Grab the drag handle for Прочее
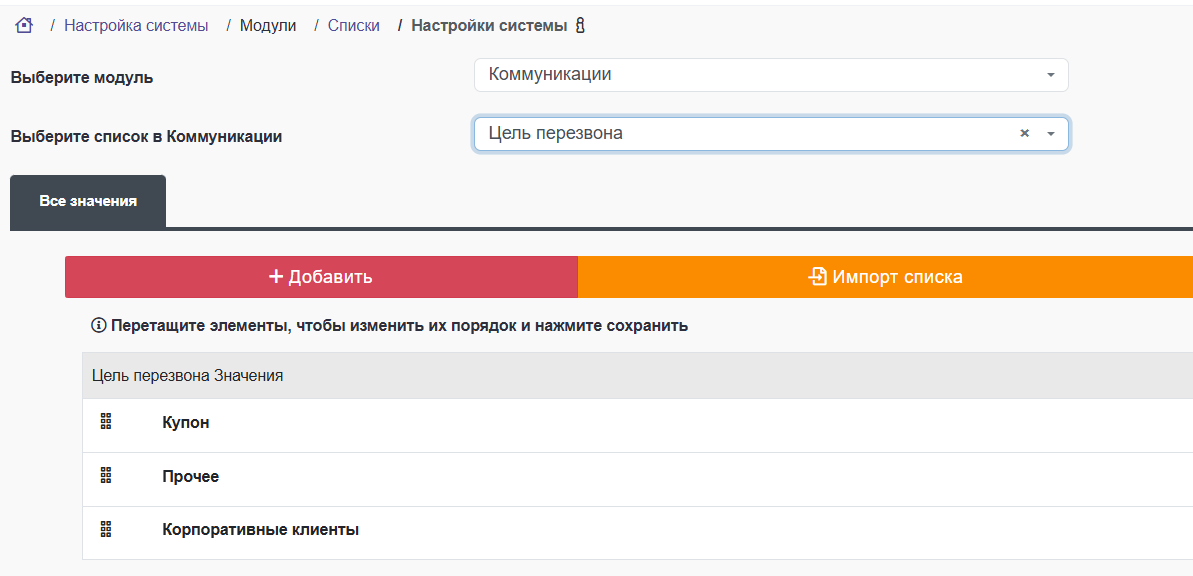1193x576 pixels. point(106,476)
